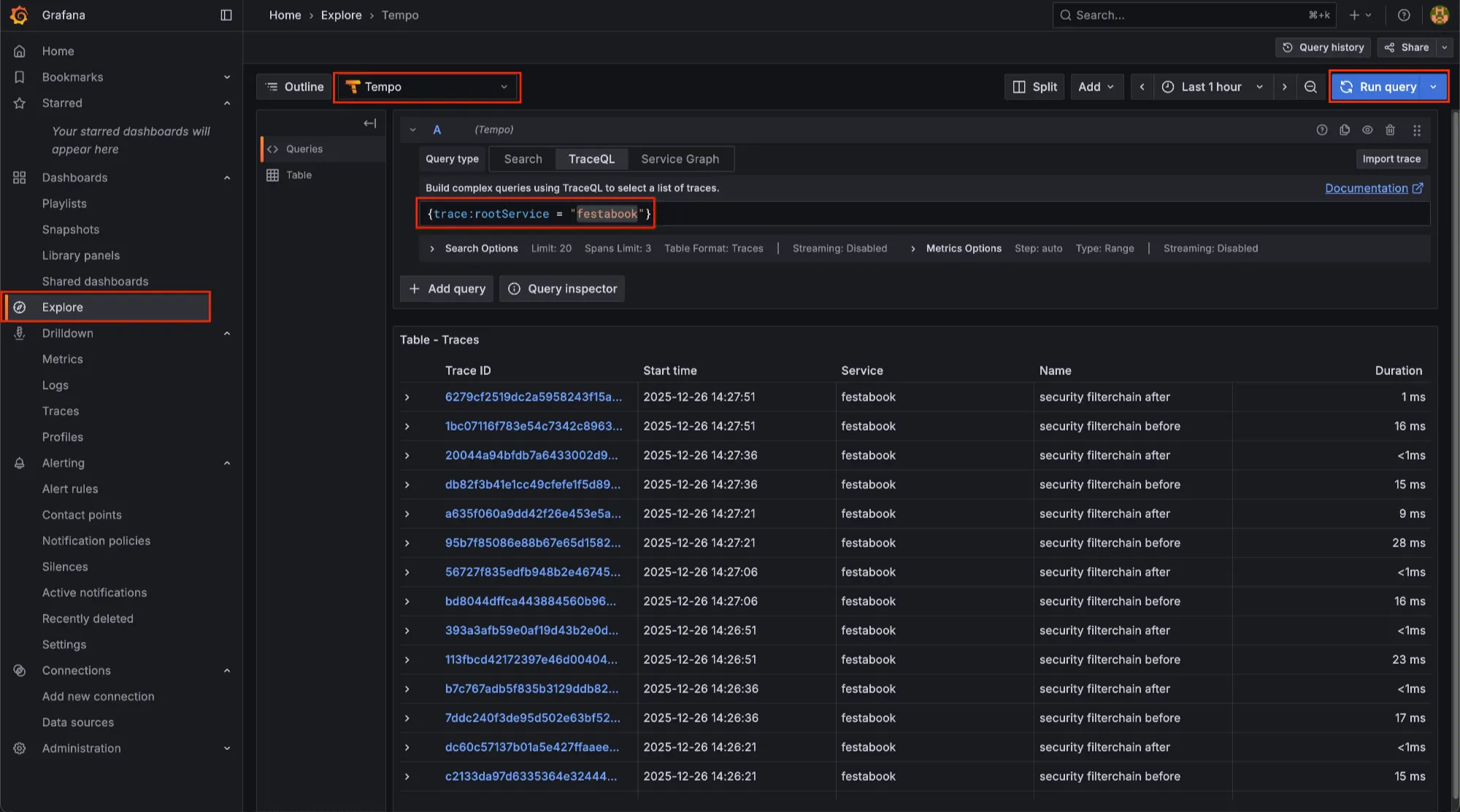Viewport: 1460px width, 812px height.
Task: Shift time range backward arrow
Action: coord(1142,87)
